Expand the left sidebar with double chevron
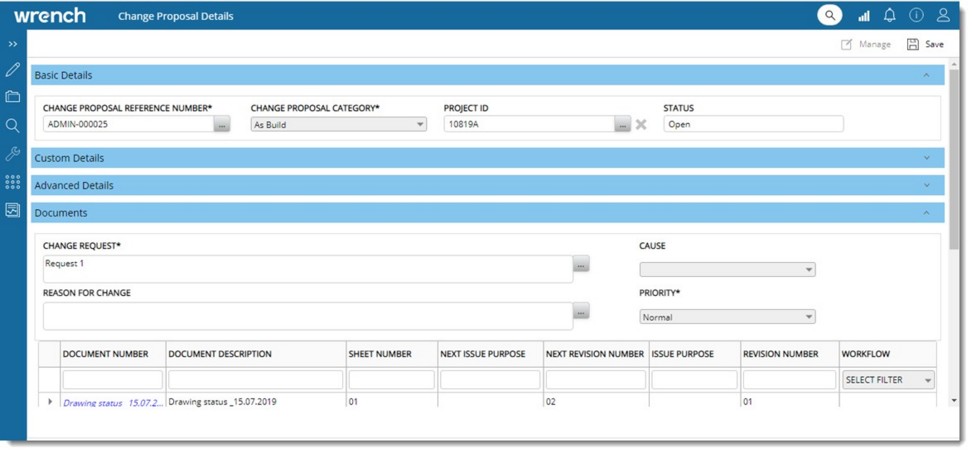972x453 pixels. tap(13, 44)
